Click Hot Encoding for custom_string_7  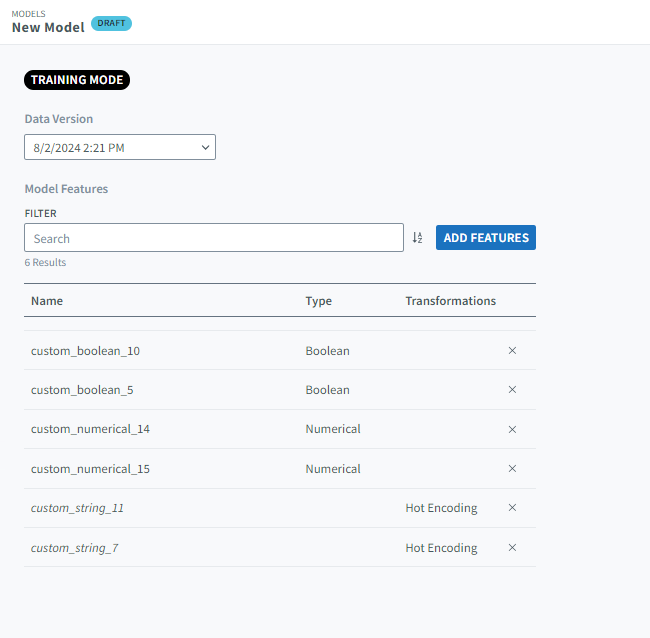pyautogui.click(x=441, y=548)
